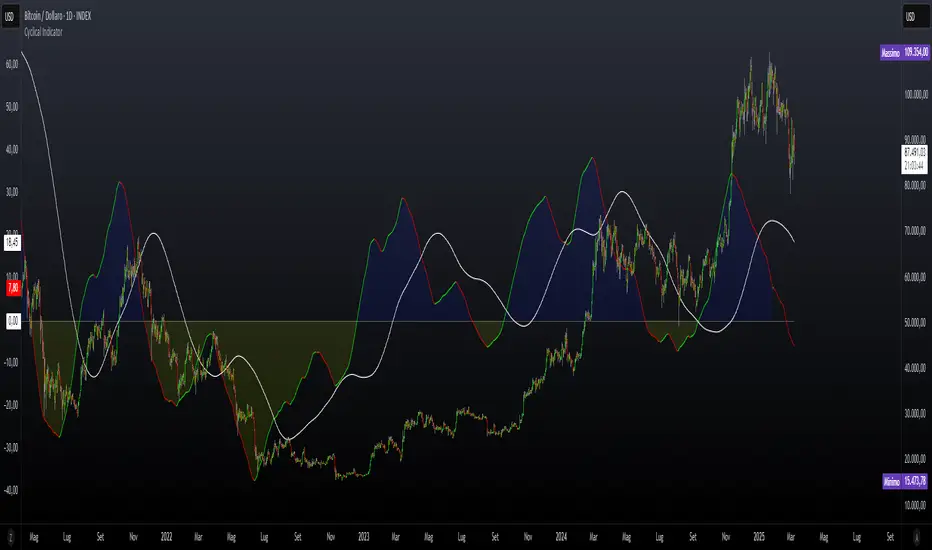Click the 2022 marker on the time axis
The width and height of the screenshot is (932, 550).
click(x=166, y=536)
